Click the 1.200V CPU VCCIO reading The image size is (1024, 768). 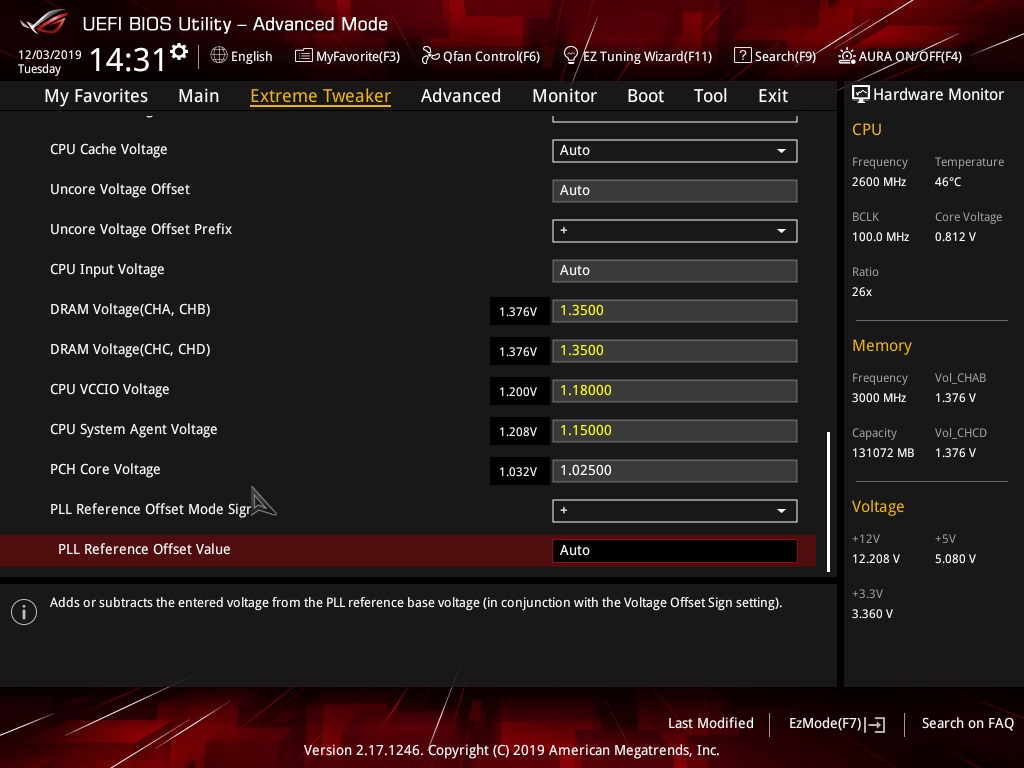[518, 392]
